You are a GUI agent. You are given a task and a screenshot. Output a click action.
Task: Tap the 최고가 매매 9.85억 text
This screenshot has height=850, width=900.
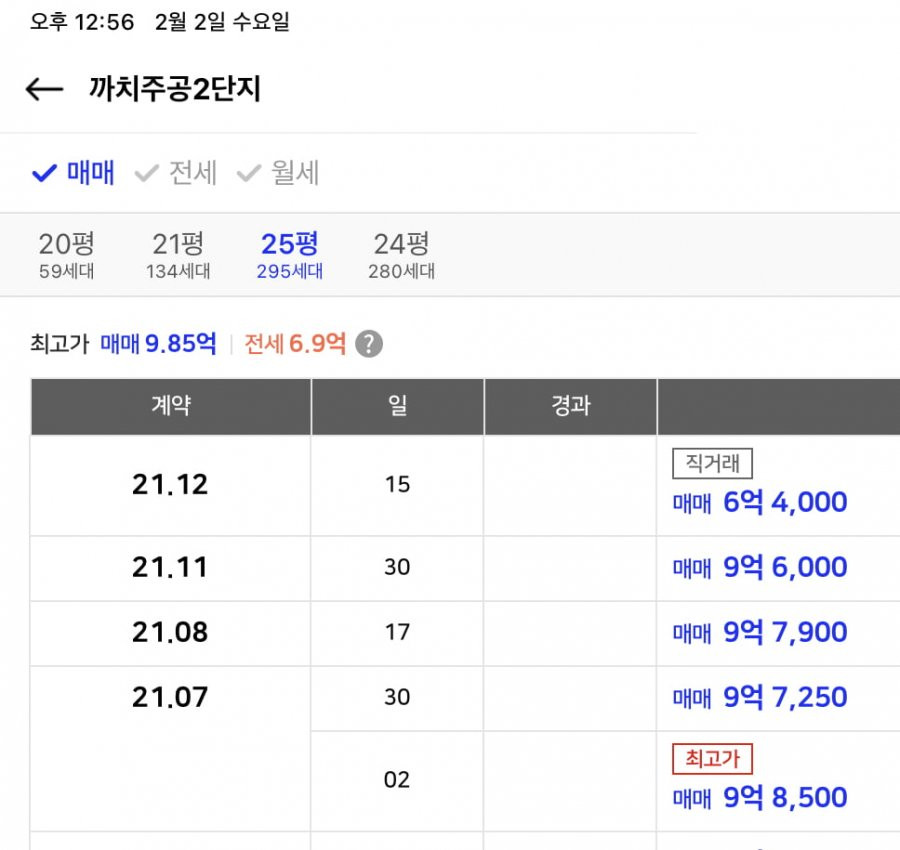[157, 344]
